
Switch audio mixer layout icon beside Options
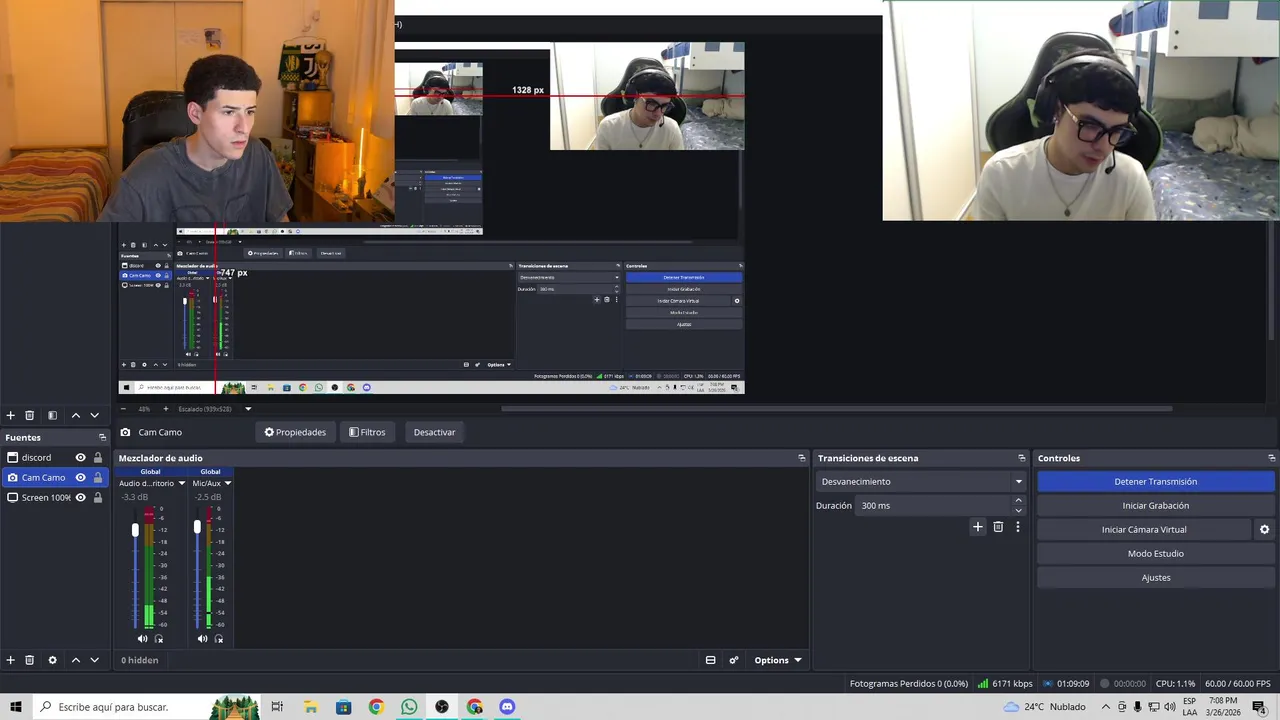(x=710, y=660)
